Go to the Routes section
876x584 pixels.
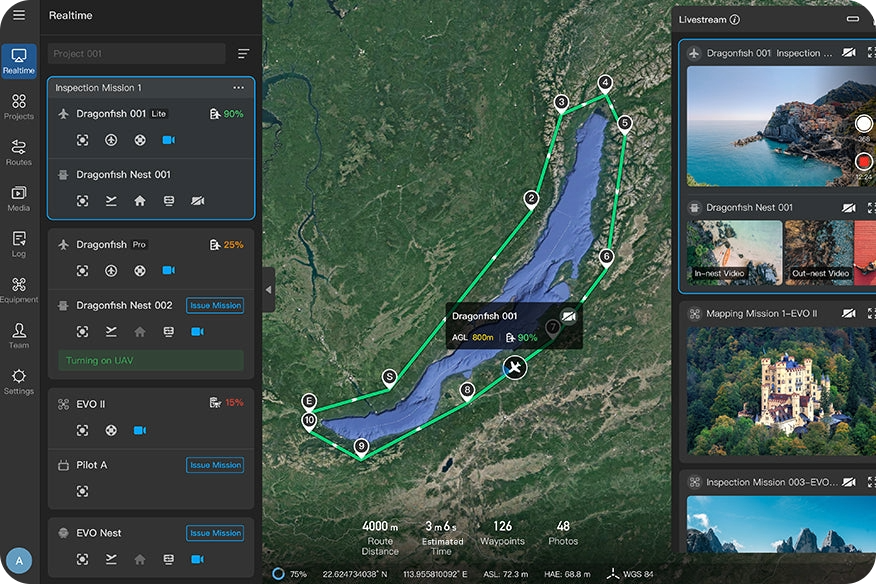pos(19,152)
